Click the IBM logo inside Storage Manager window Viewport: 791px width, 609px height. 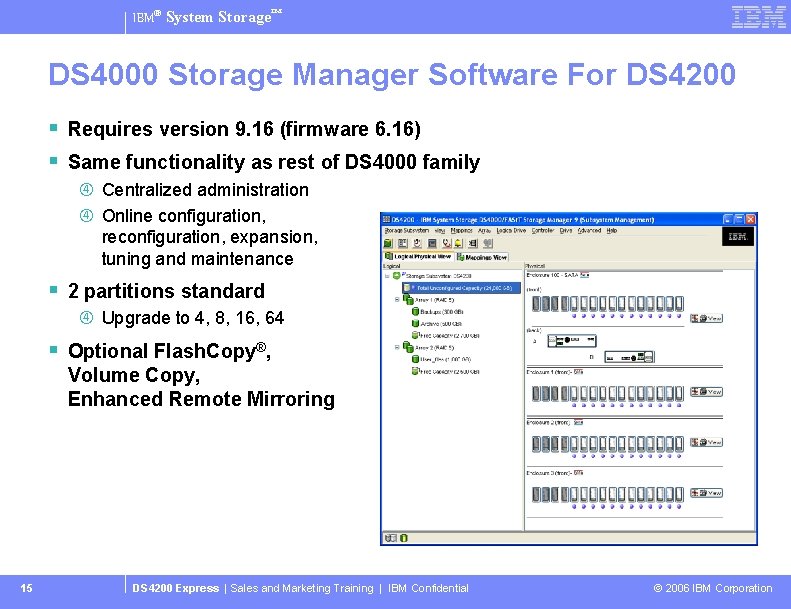(738, 236)
